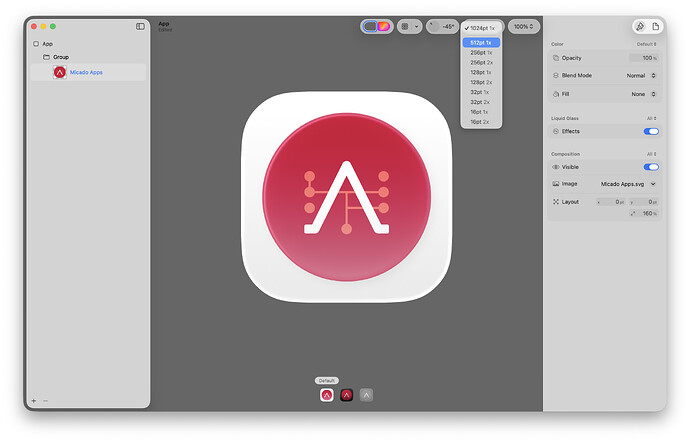
Task: Click the plus icon to add a layer
Action: point(33,400)
